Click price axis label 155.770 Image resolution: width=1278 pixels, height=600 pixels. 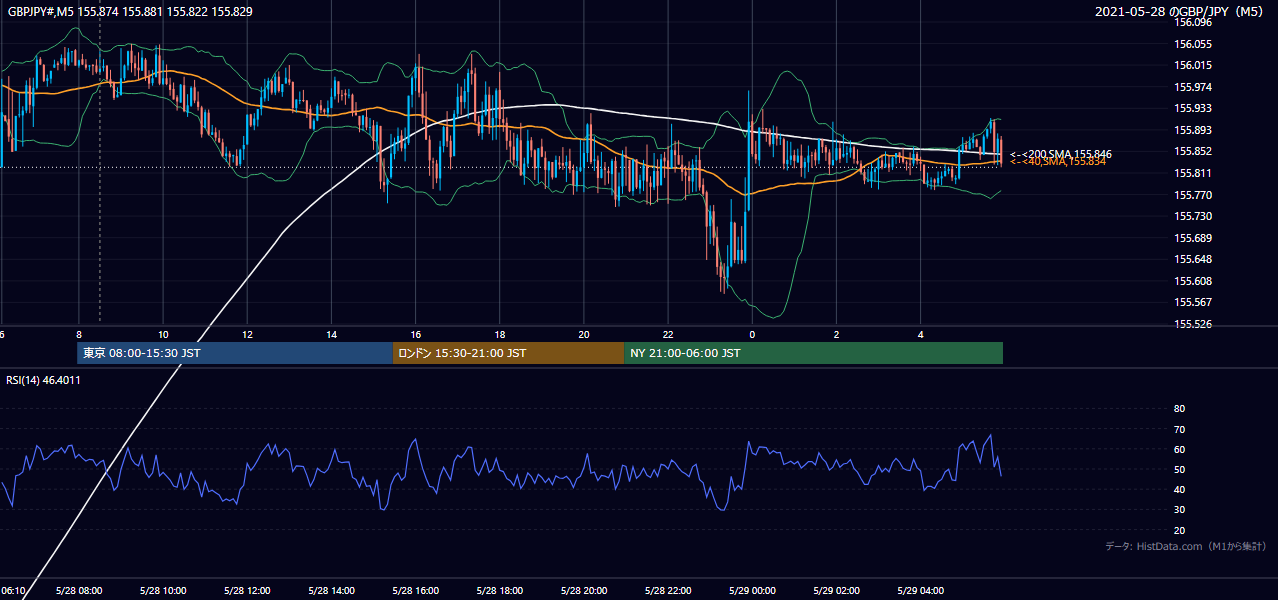pyautogui.click(x=1193, y=195)
